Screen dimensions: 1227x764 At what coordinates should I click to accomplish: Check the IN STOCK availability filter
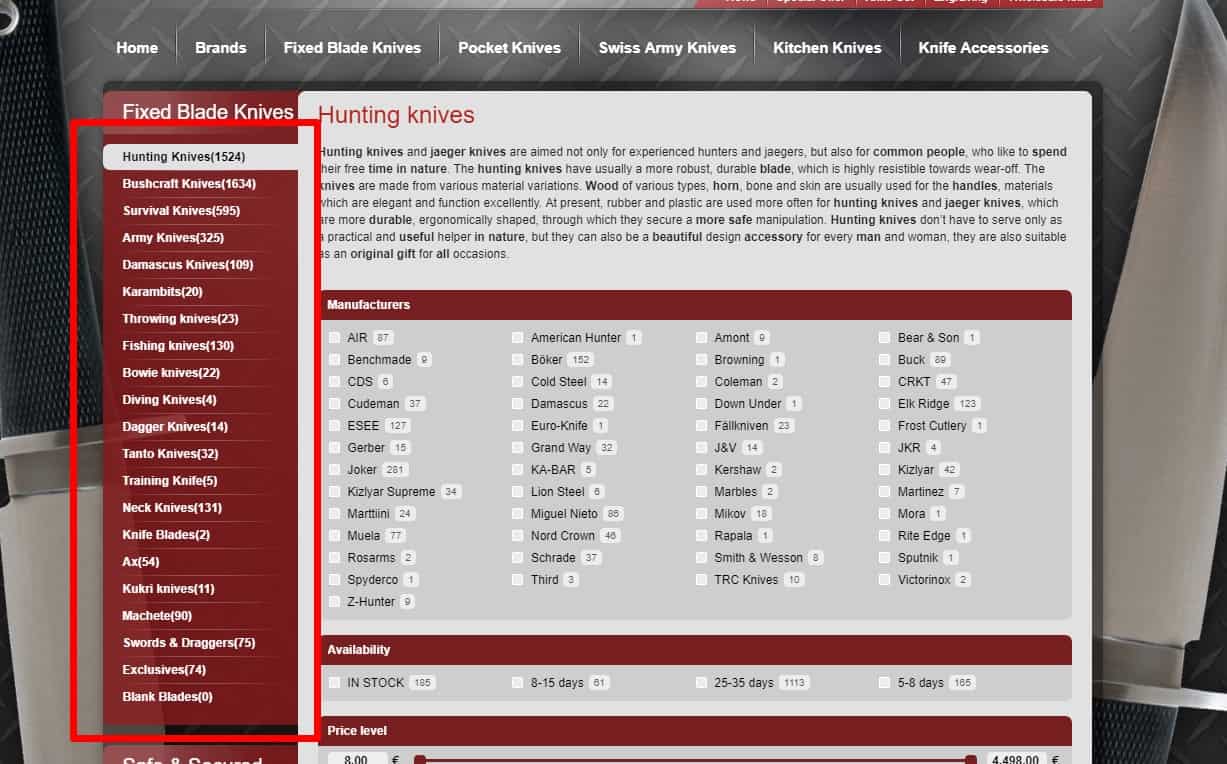pyautogui.click(x=334, y=682)
